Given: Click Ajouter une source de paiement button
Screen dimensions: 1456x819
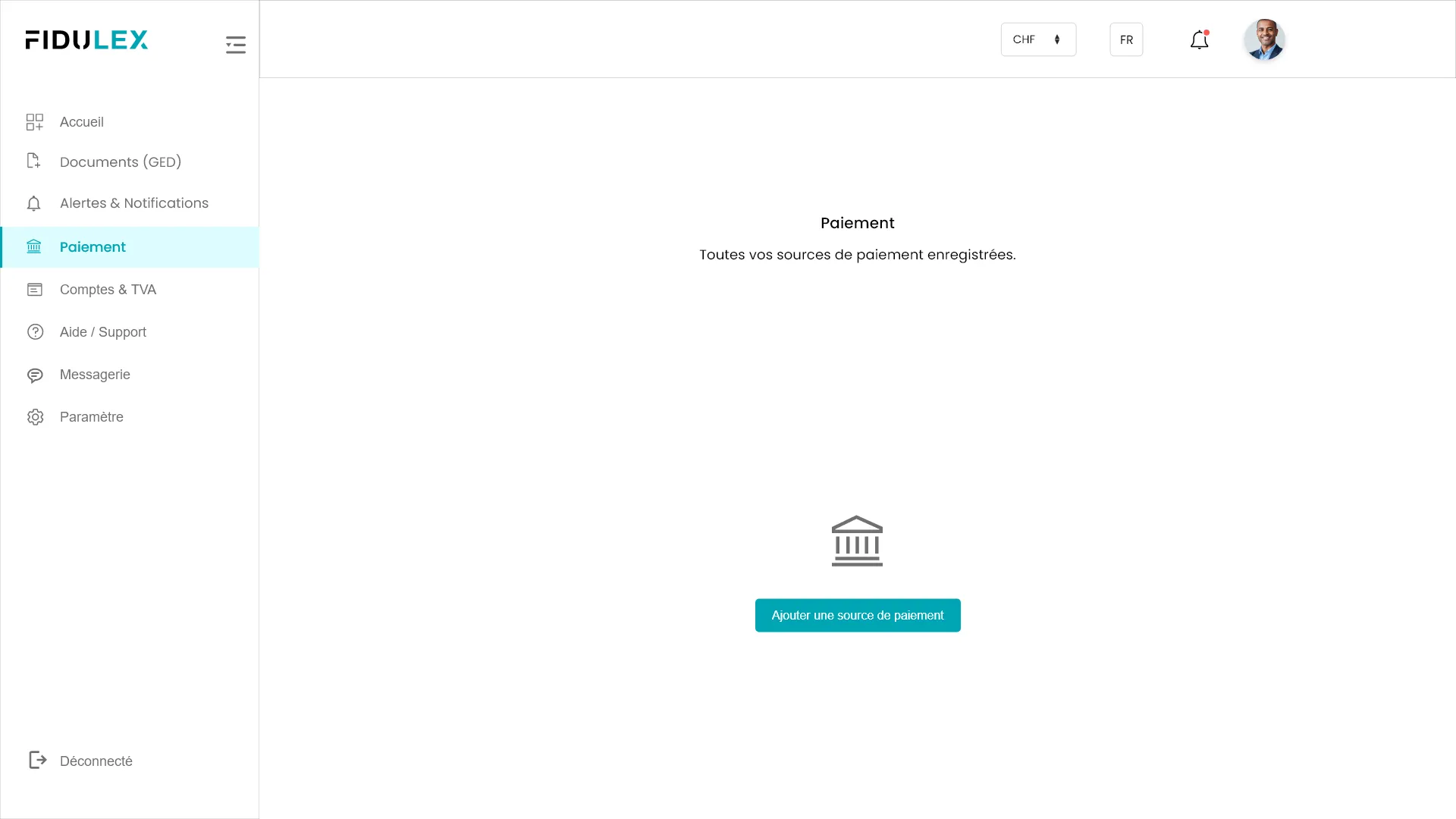Looking at the screenshot, I should pyautogui.click(x=858, y=615).
